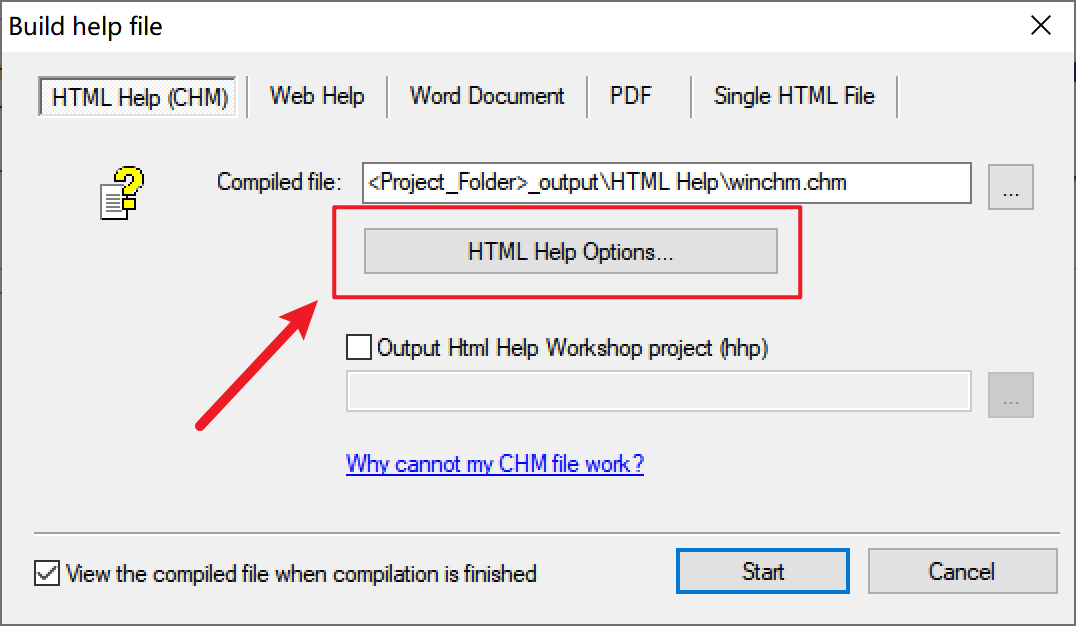Uncheck View the compiled file when finished
Image resolution: width=1076 pixels, height=626 pixels.
[46, 573]
